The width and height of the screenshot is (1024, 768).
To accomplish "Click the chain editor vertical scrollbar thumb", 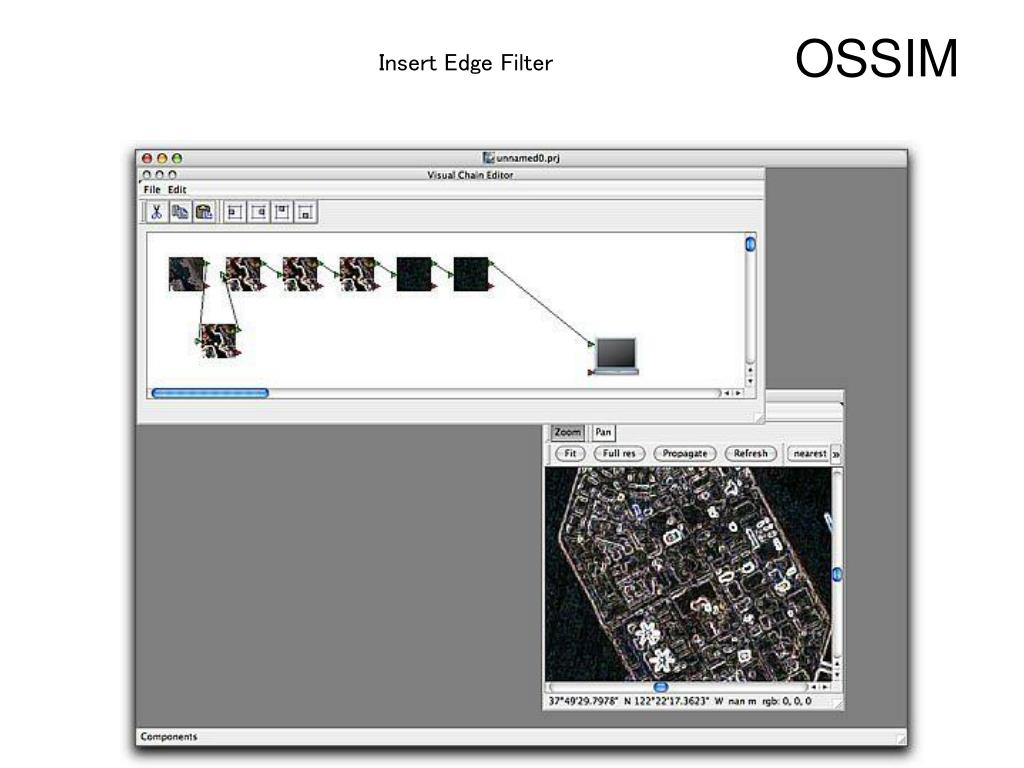I will click(x=750, y=244).
